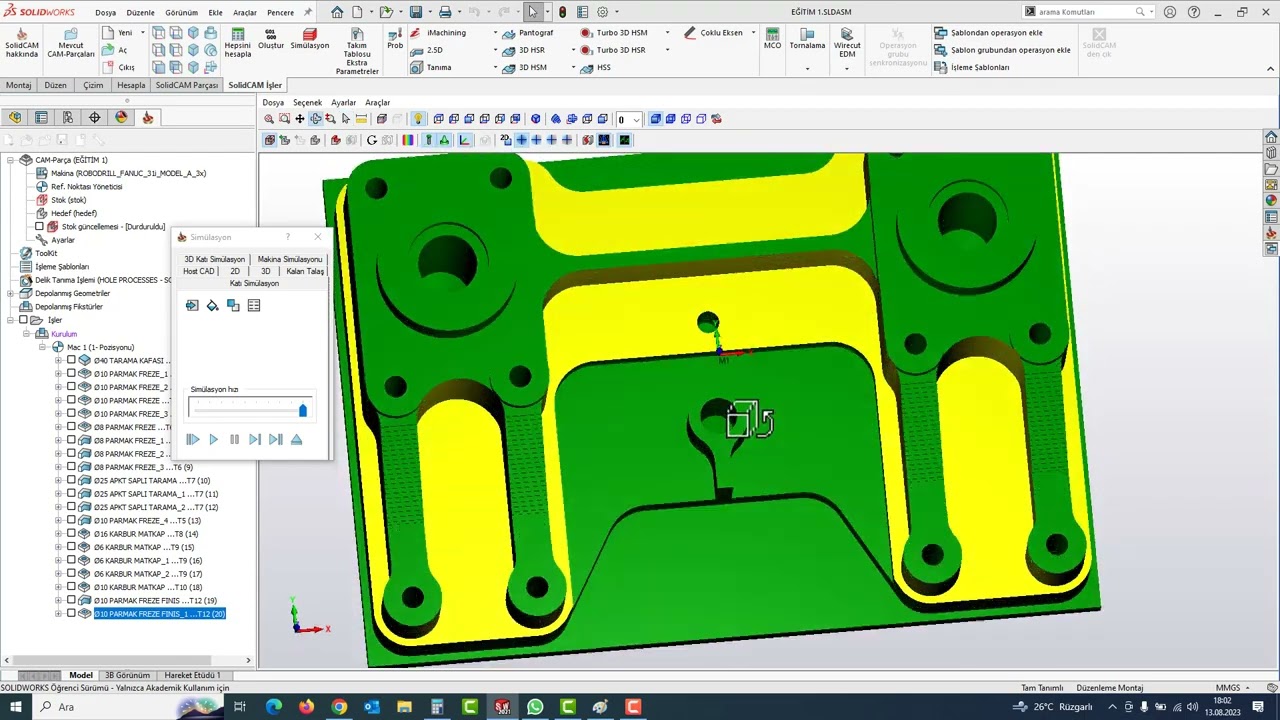Toggle the İşler folder checkbox
Image resolution: width=1280 pixels, height=720 pixels.
coord(23,320)
